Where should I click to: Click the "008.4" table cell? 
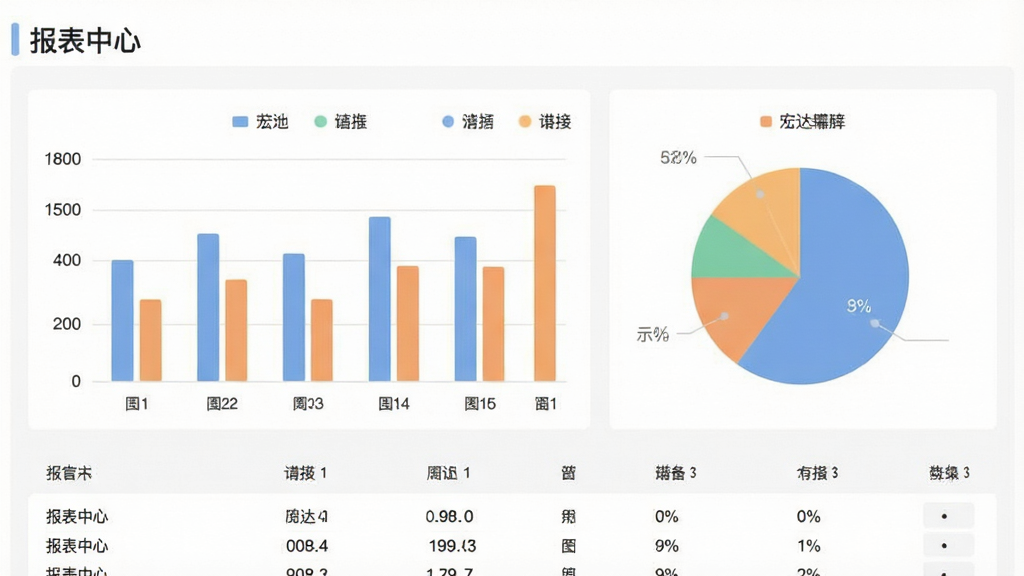[307, 546]
